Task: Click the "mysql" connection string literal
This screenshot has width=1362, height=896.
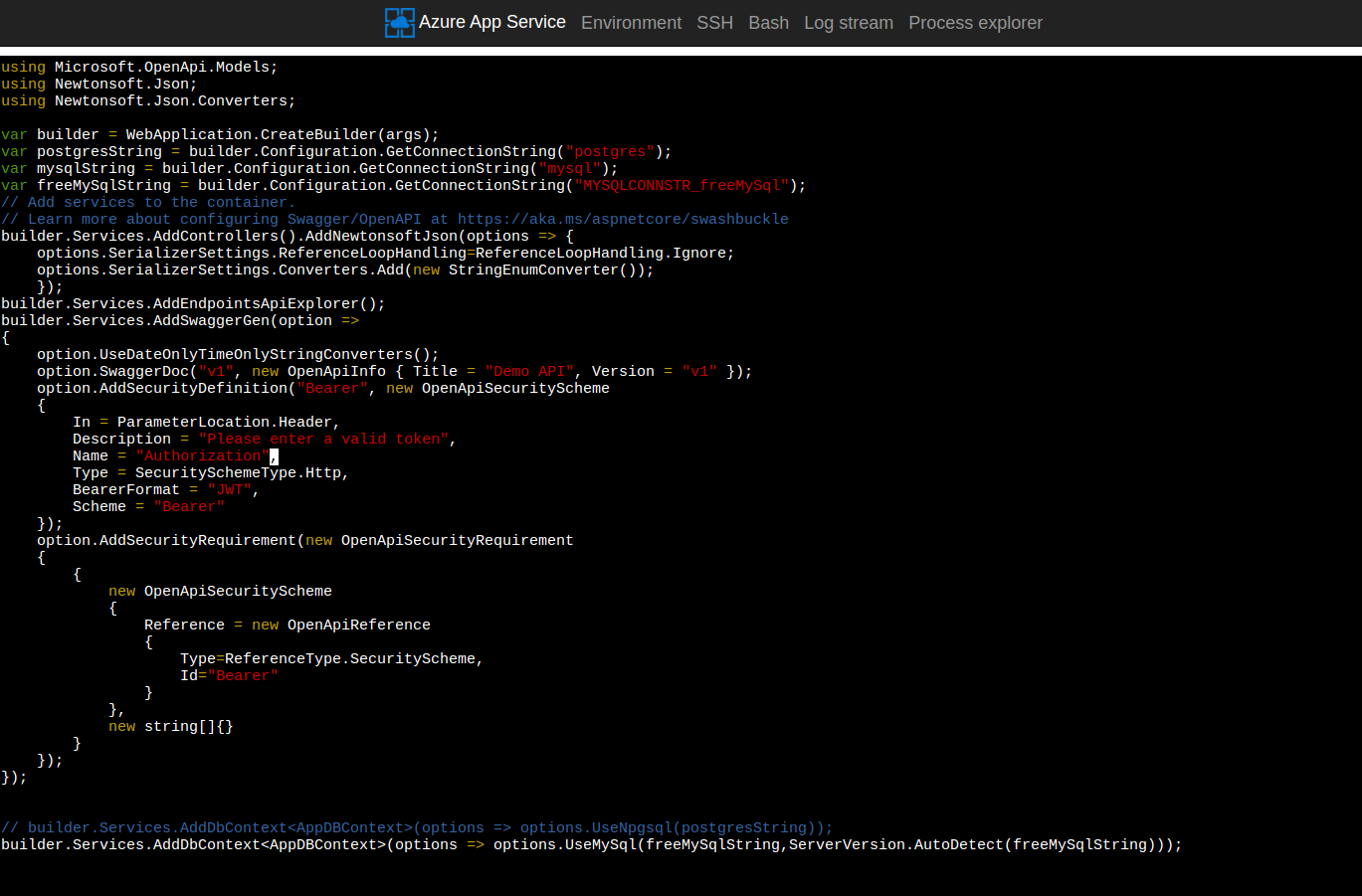Action: click(570, 168)
